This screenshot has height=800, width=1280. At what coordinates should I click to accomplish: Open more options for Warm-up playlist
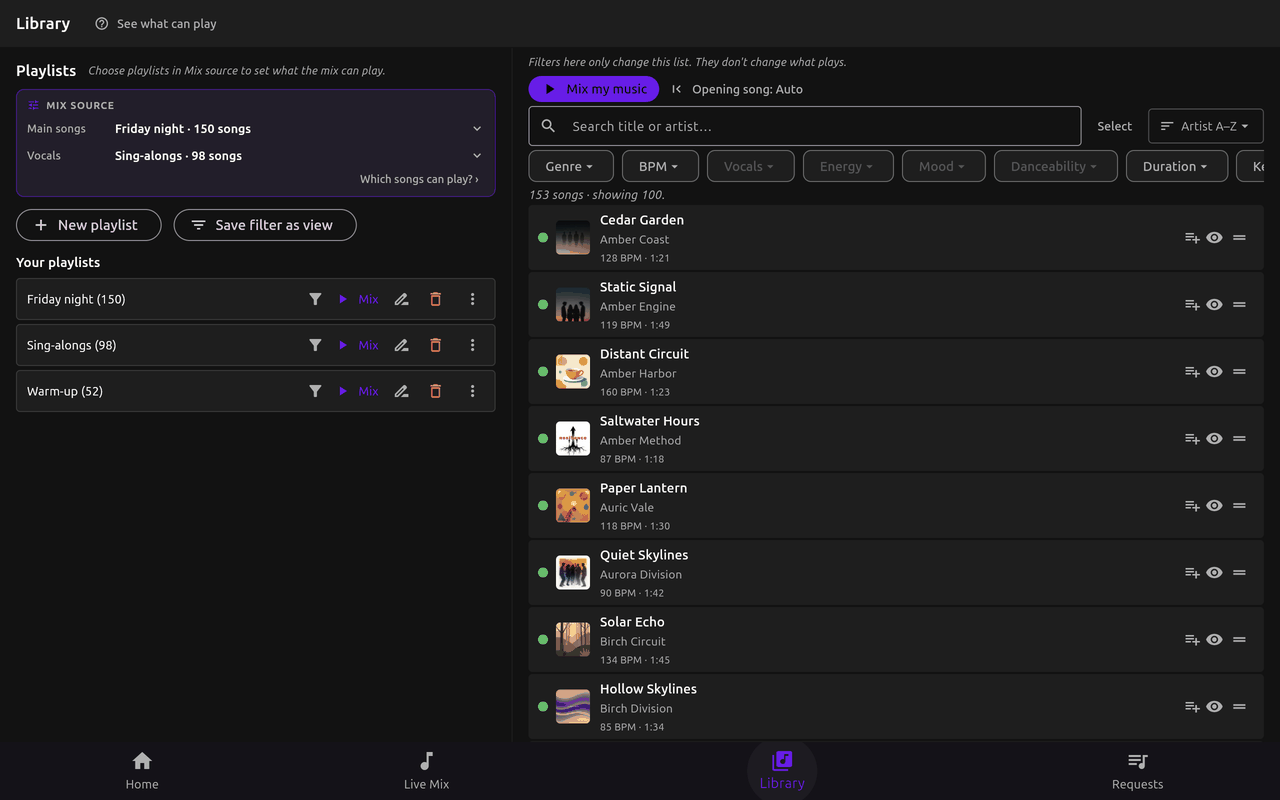pyautogui.click(x=473, y=391)
